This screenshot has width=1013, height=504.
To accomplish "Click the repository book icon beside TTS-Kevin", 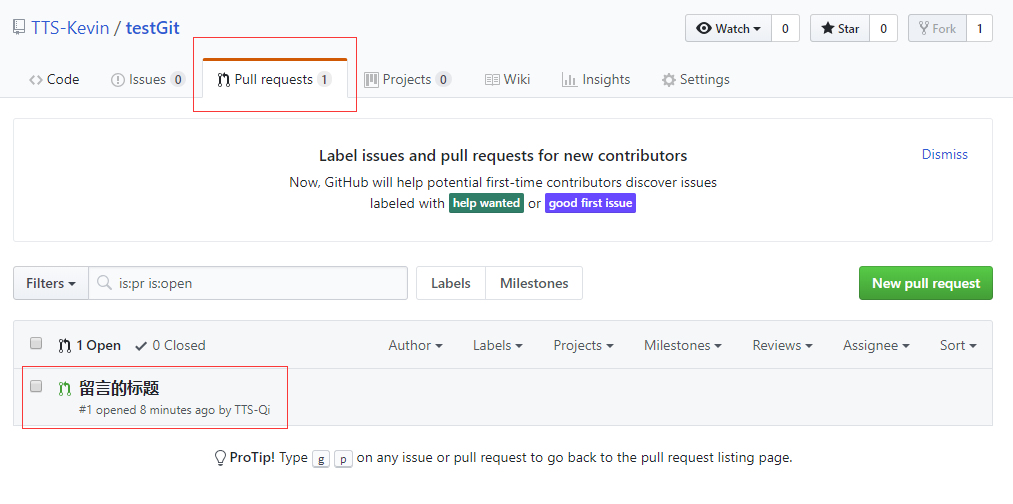I will pos(19,28).
